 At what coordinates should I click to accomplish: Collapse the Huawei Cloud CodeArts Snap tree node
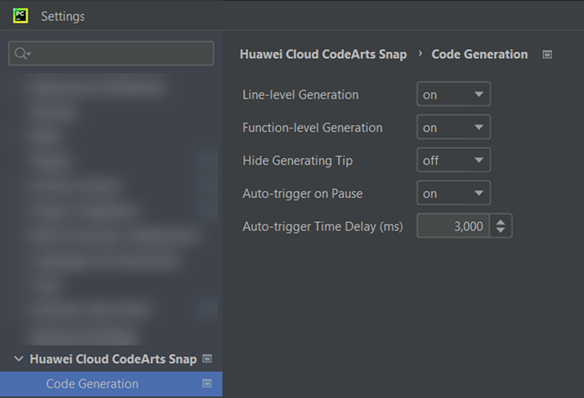[x=19, y=359]
